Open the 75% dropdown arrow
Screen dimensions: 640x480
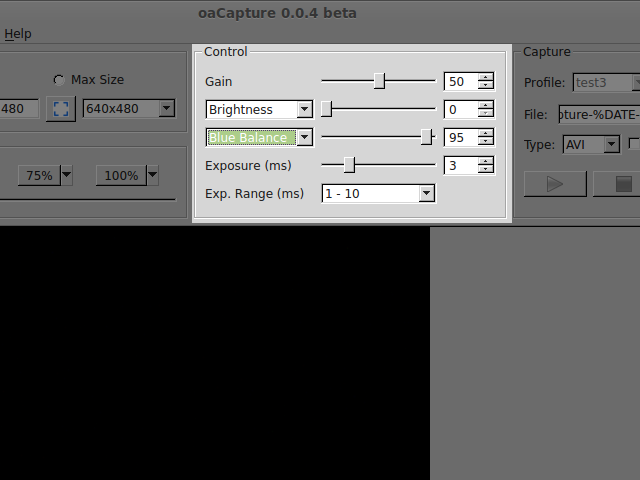pos(67,176)
